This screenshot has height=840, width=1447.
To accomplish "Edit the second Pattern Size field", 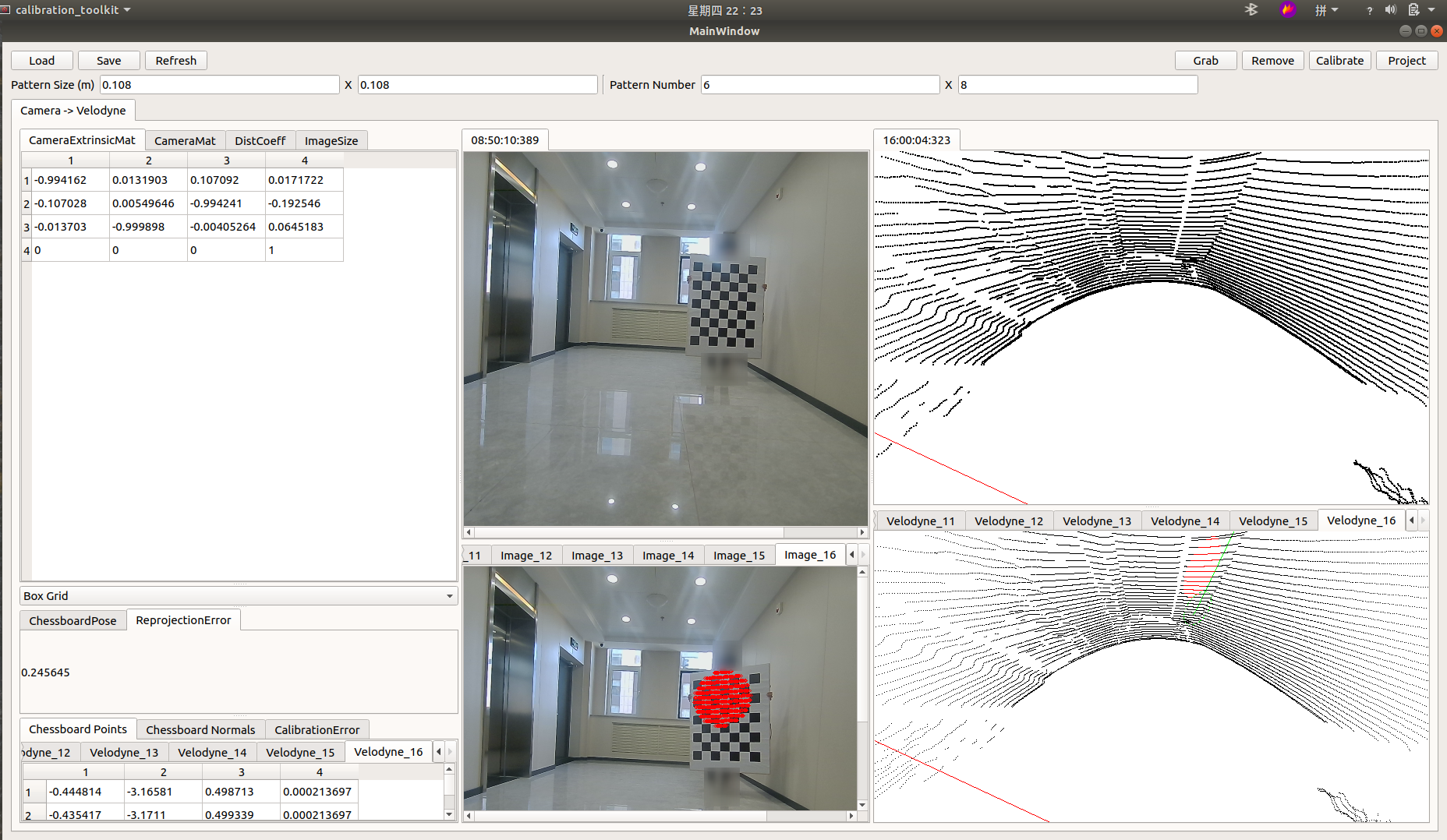I will (477, 85).
